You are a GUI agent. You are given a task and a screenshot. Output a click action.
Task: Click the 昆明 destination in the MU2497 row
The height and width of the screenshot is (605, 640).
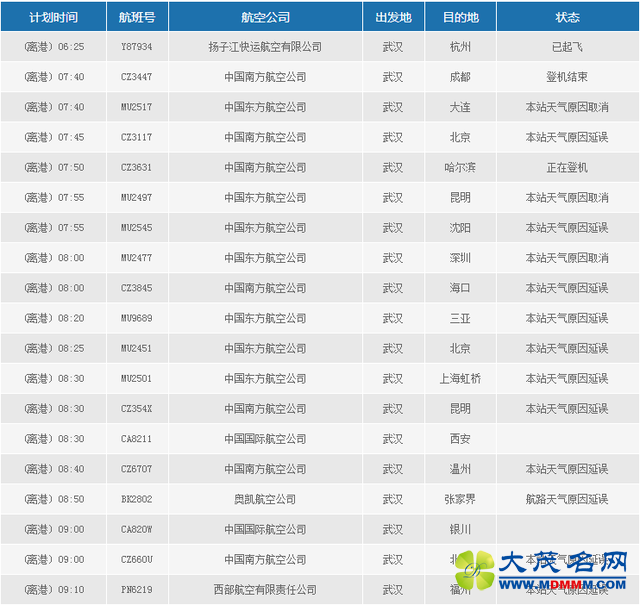[460, 198]
